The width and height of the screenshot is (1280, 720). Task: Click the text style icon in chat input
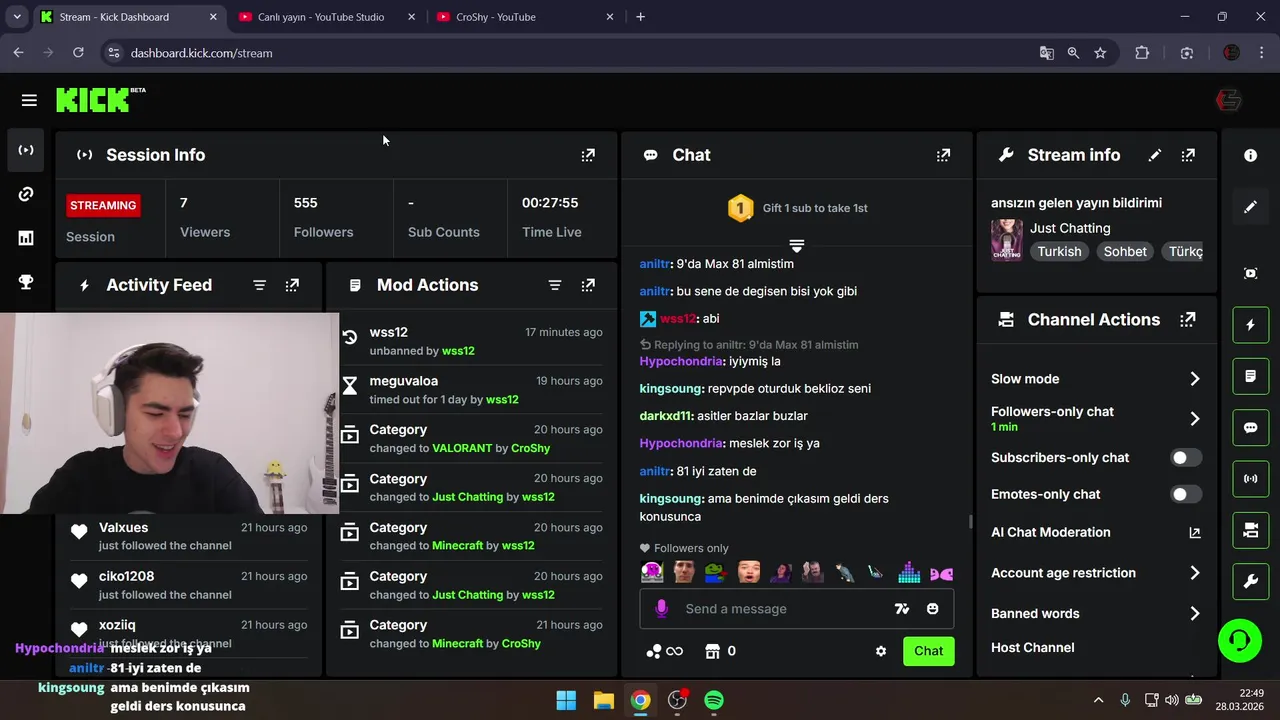pos(902,609)
